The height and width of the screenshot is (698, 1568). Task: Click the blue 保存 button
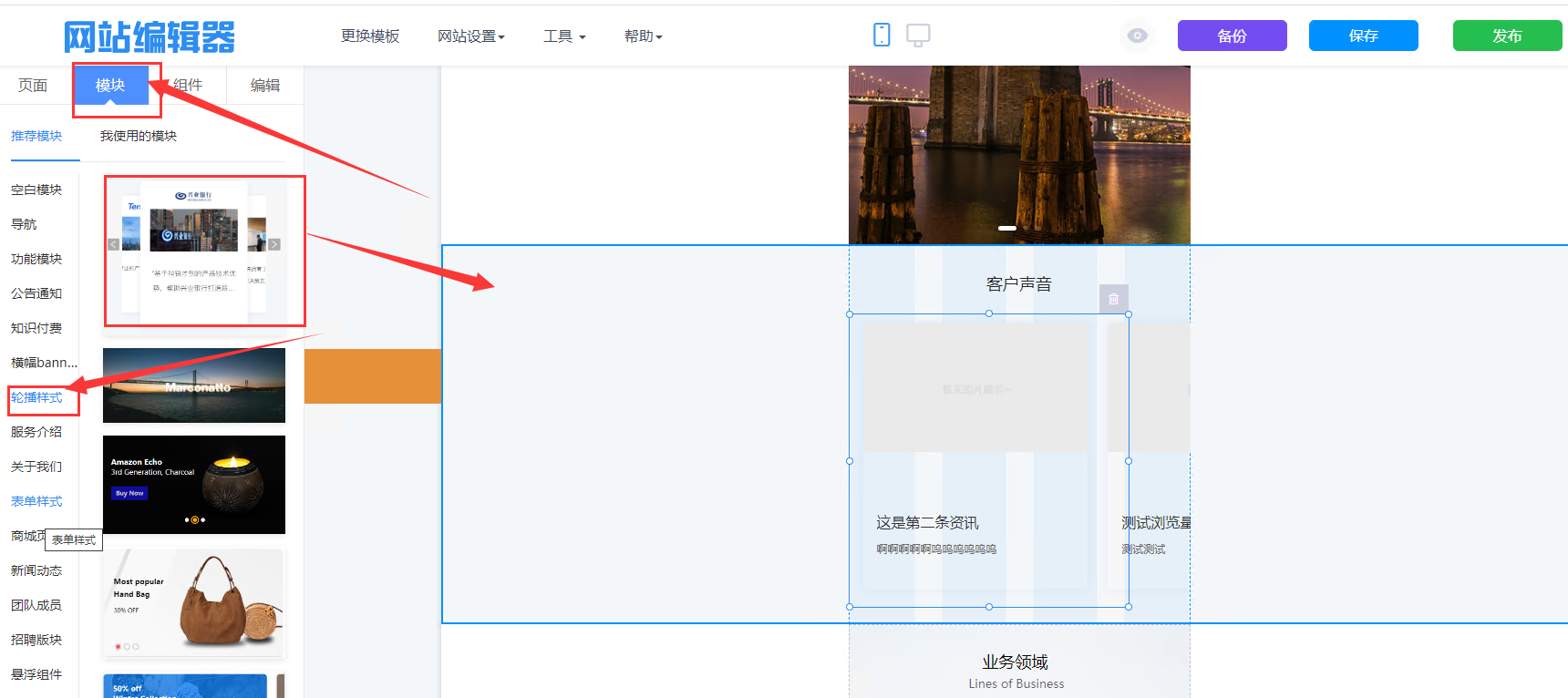point(1363,36)
